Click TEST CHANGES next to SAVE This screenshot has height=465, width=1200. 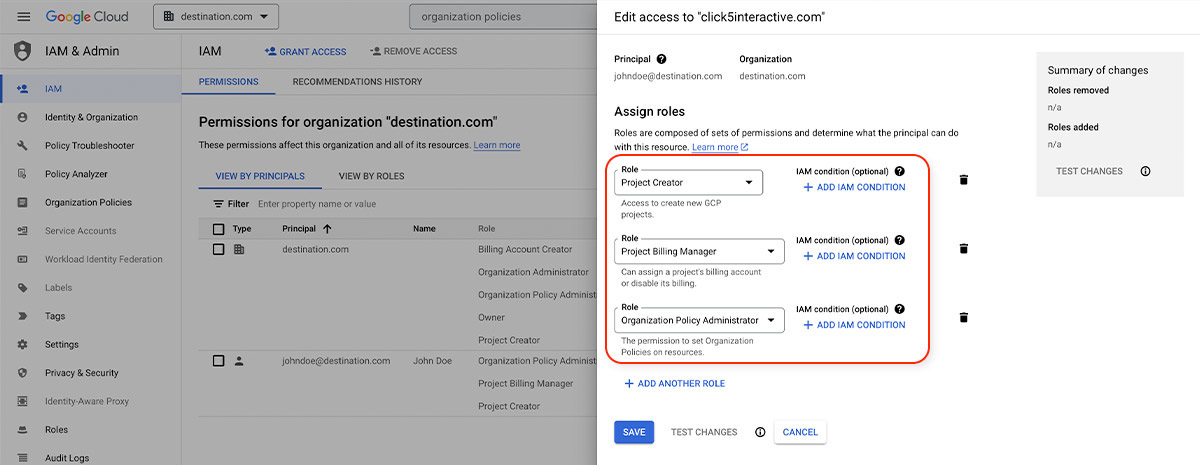(x=704, y=432)
